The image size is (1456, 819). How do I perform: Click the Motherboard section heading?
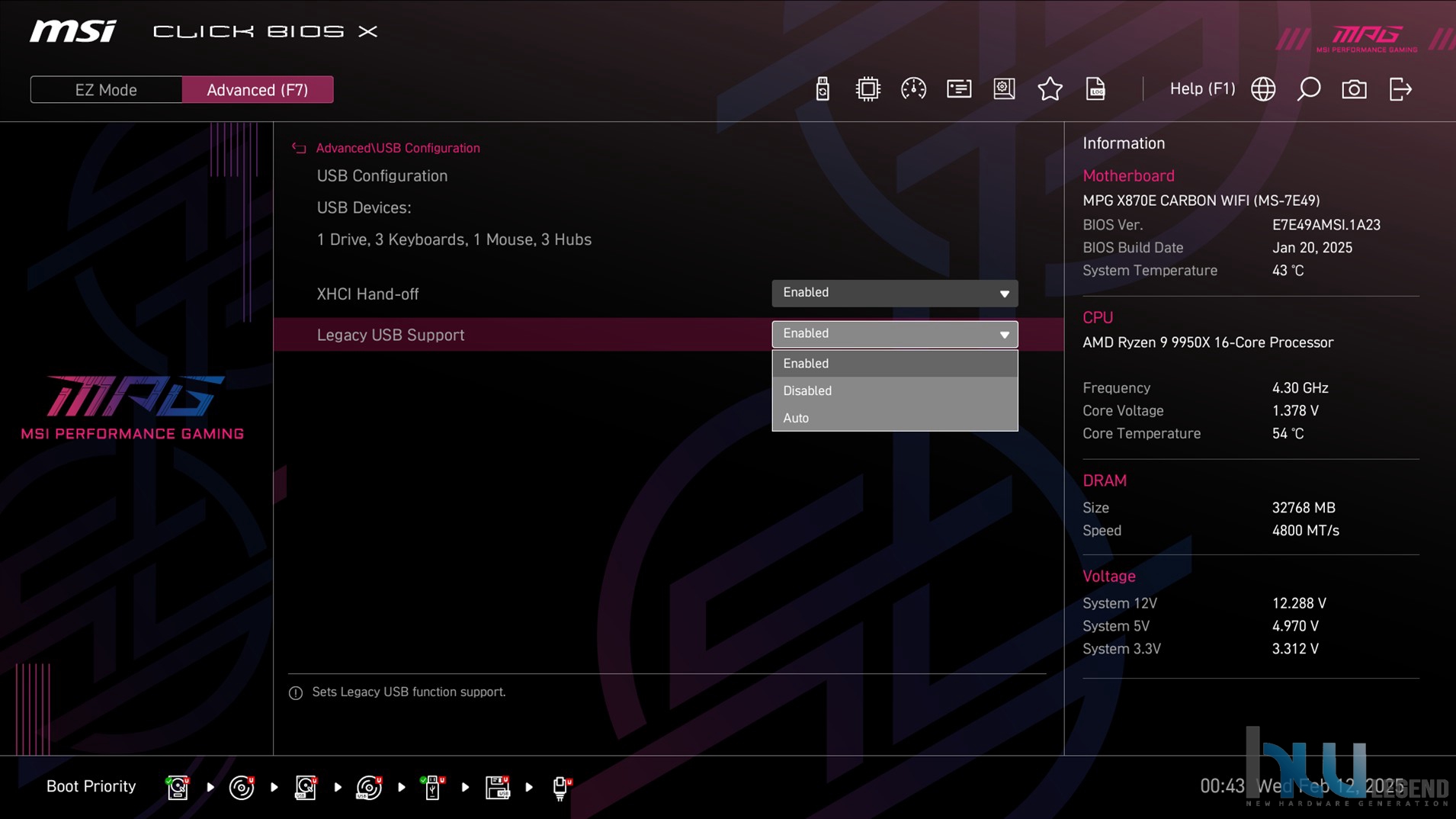coord(1128,175)
